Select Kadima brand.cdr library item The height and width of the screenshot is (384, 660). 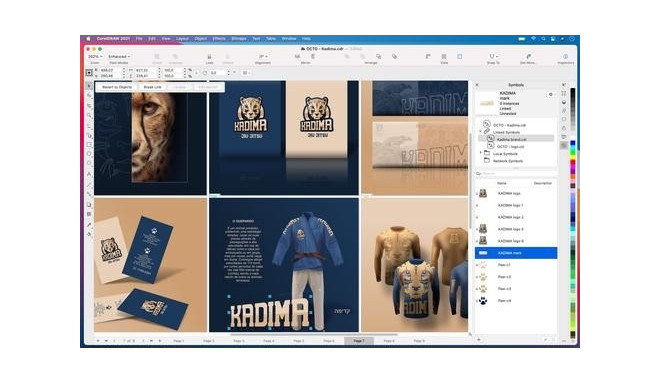pyautogui.click(x=516, y=139)
